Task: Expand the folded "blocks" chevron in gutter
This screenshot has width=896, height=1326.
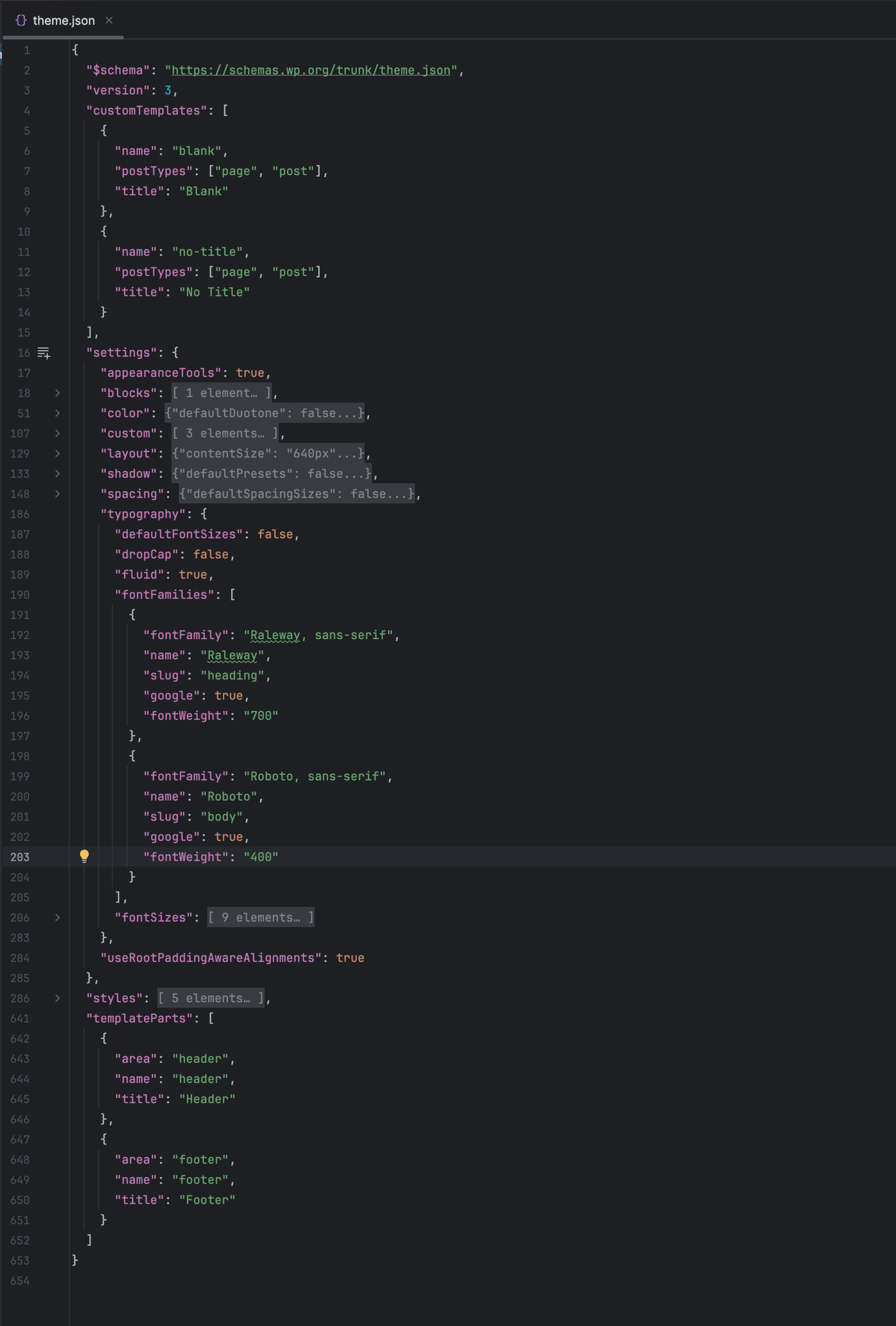Action: coord(57,393)
